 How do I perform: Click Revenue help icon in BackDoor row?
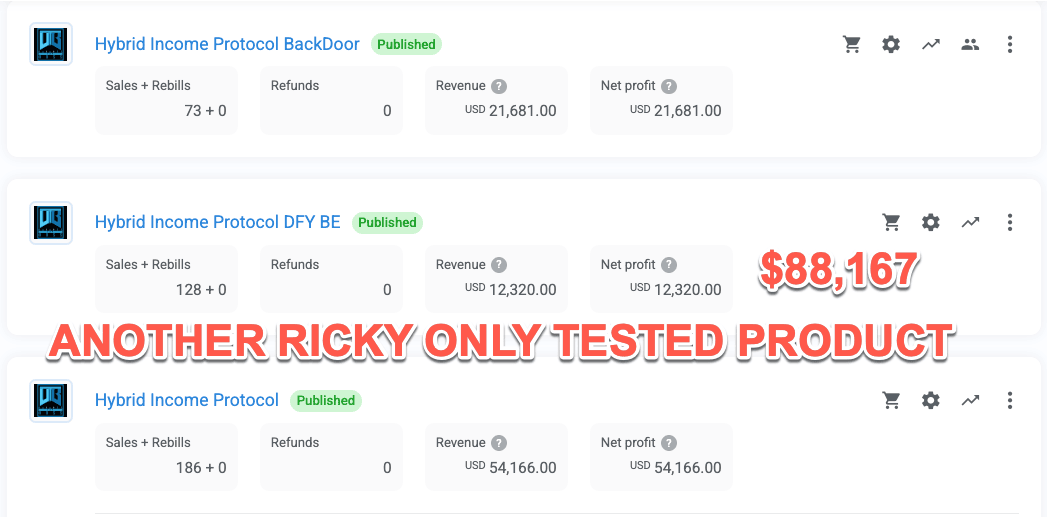(x=499, y=86)
